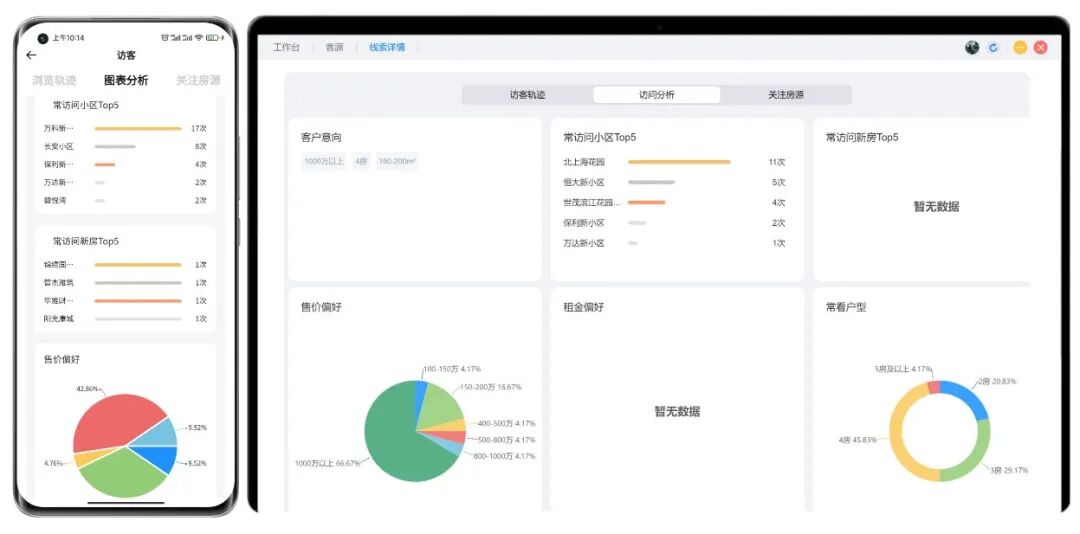This screenshot has width=1080, height=534.
Task: Click the 800-1000万 4.17% pie label
Action: tap(504, 456)
